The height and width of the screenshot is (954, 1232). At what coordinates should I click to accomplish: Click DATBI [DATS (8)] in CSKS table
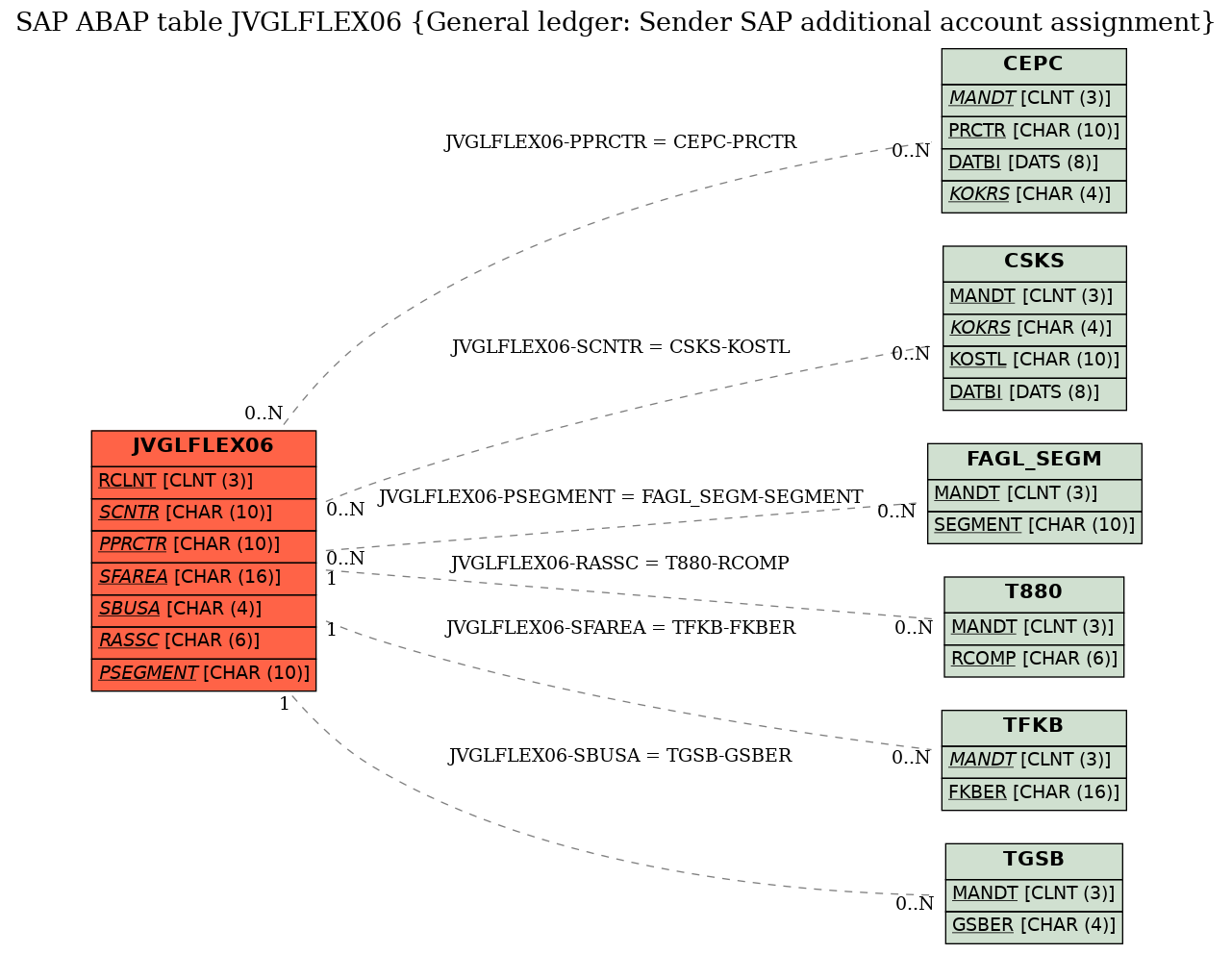click(1035, 393)
